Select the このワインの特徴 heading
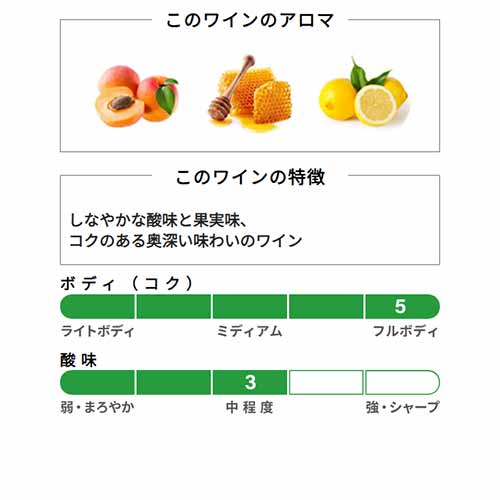This screenshot has height=500, width=500. [x=250, y=177]
